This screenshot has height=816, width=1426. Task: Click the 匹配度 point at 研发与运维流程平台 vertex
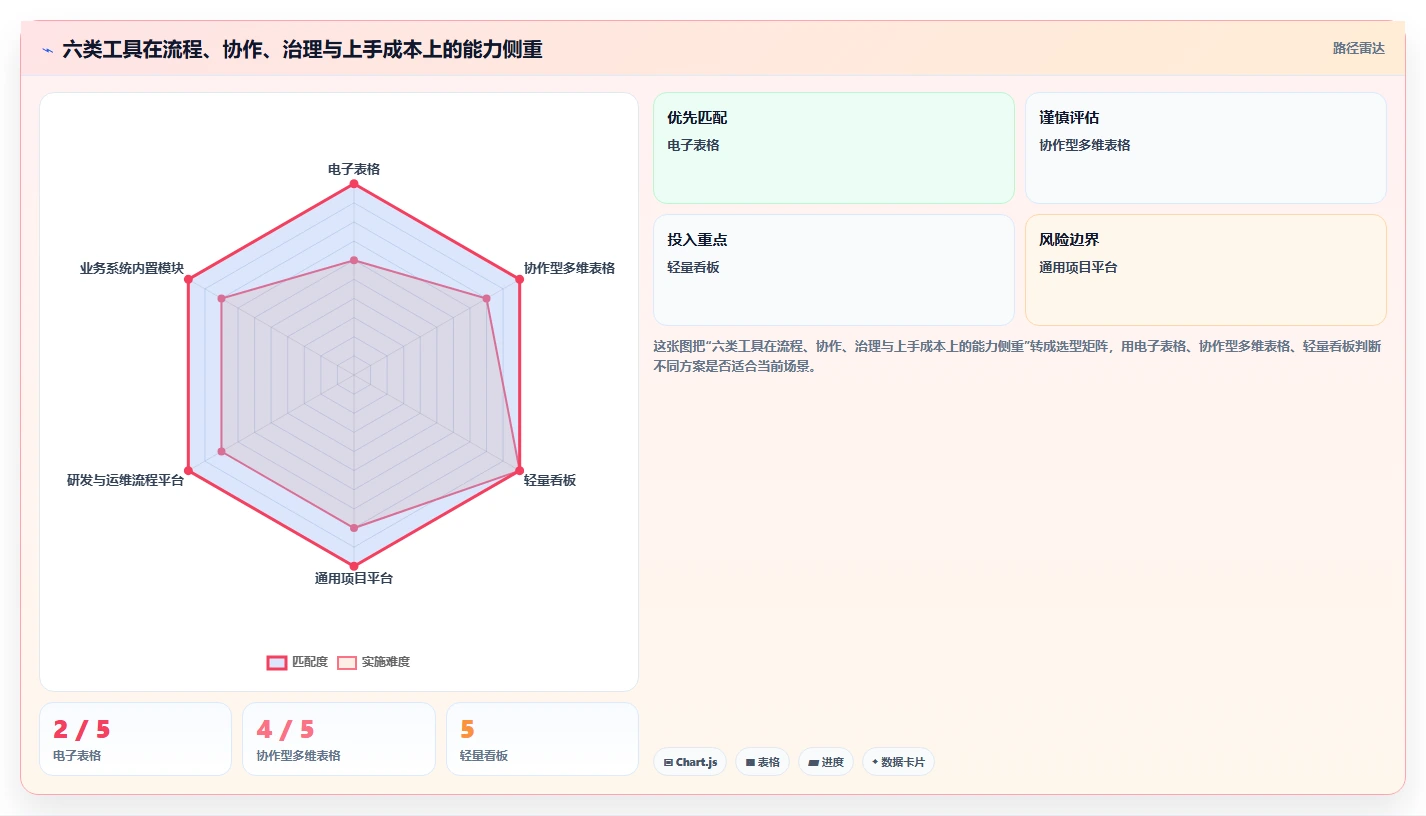tap(188, 471)
